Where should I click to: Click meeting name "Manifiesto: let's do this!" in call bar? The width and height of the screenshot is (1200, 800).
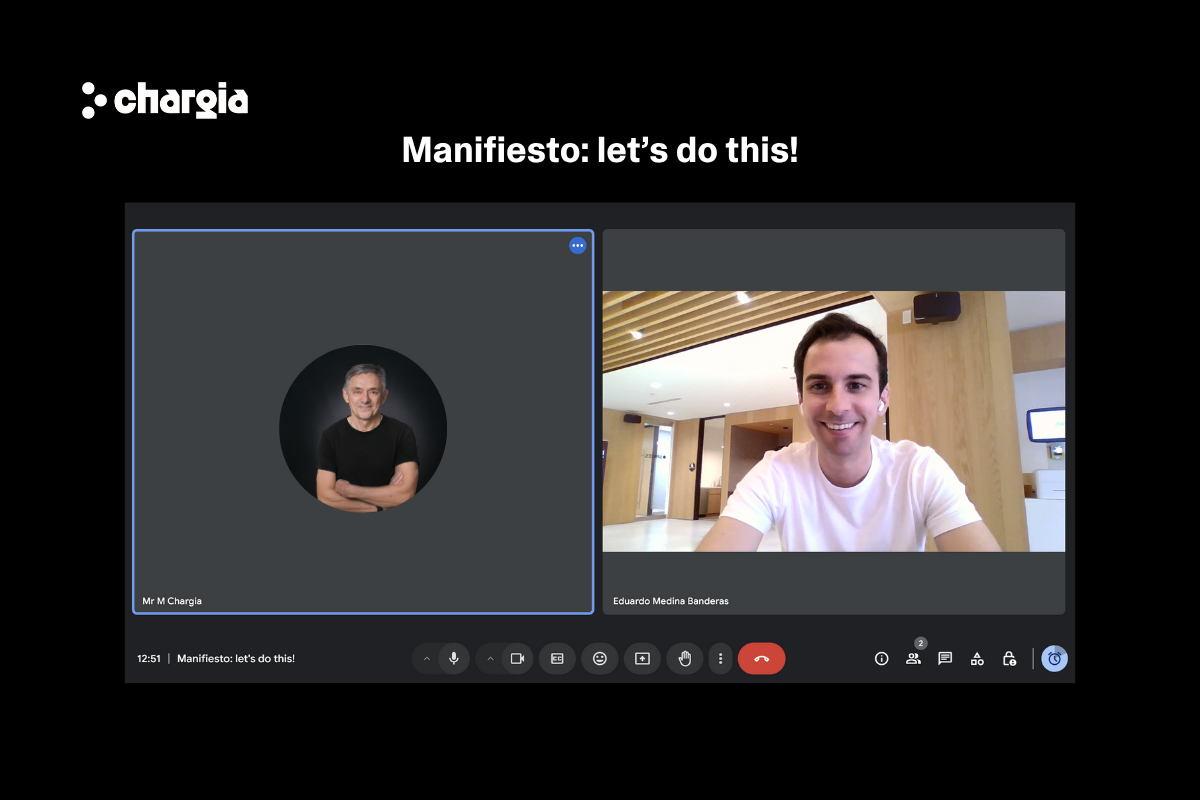pyautogui.click(x=236, y=659)
